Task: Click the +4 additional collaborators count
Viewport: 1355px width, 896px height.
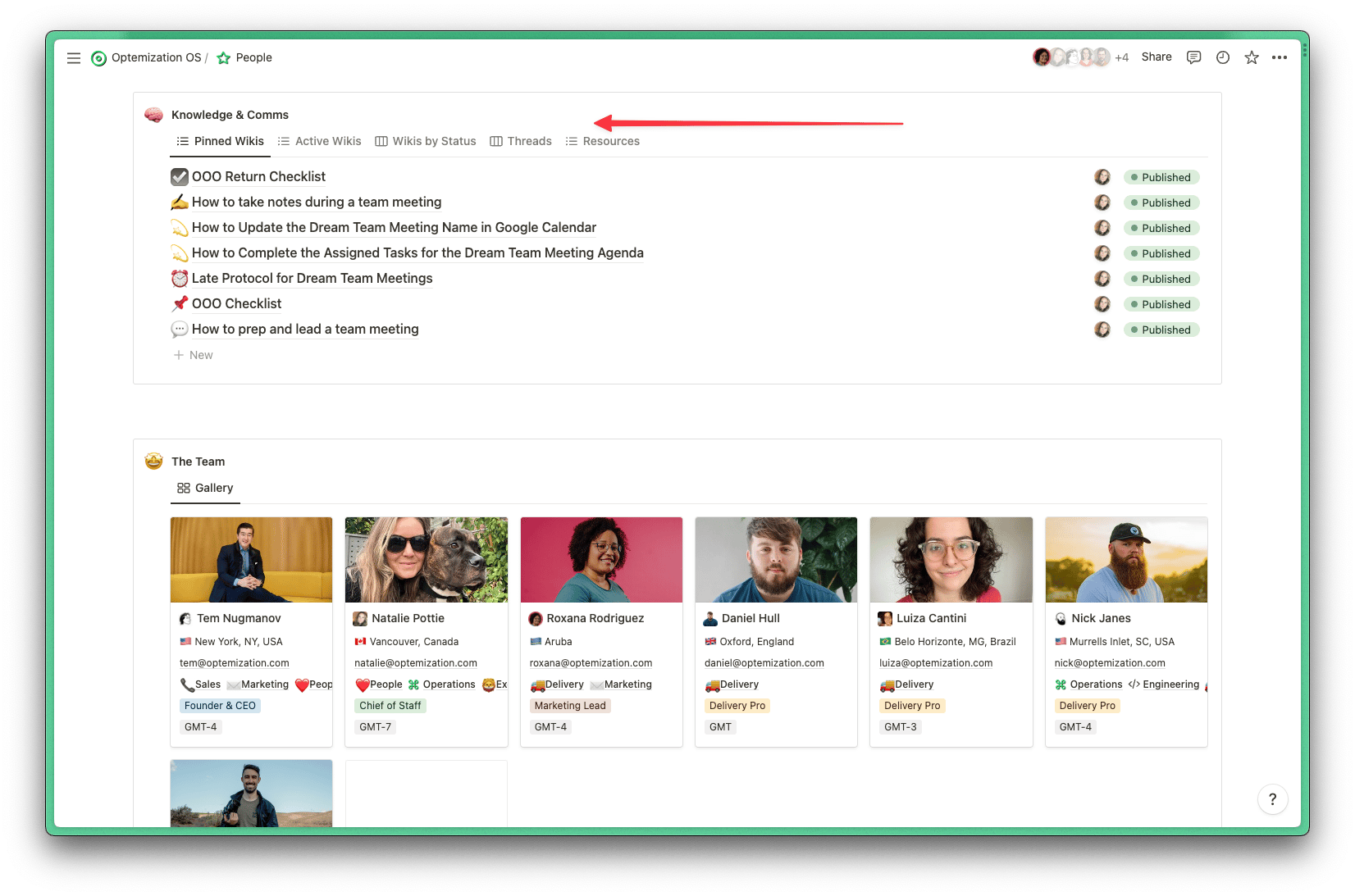Action: coord(1122,57)
